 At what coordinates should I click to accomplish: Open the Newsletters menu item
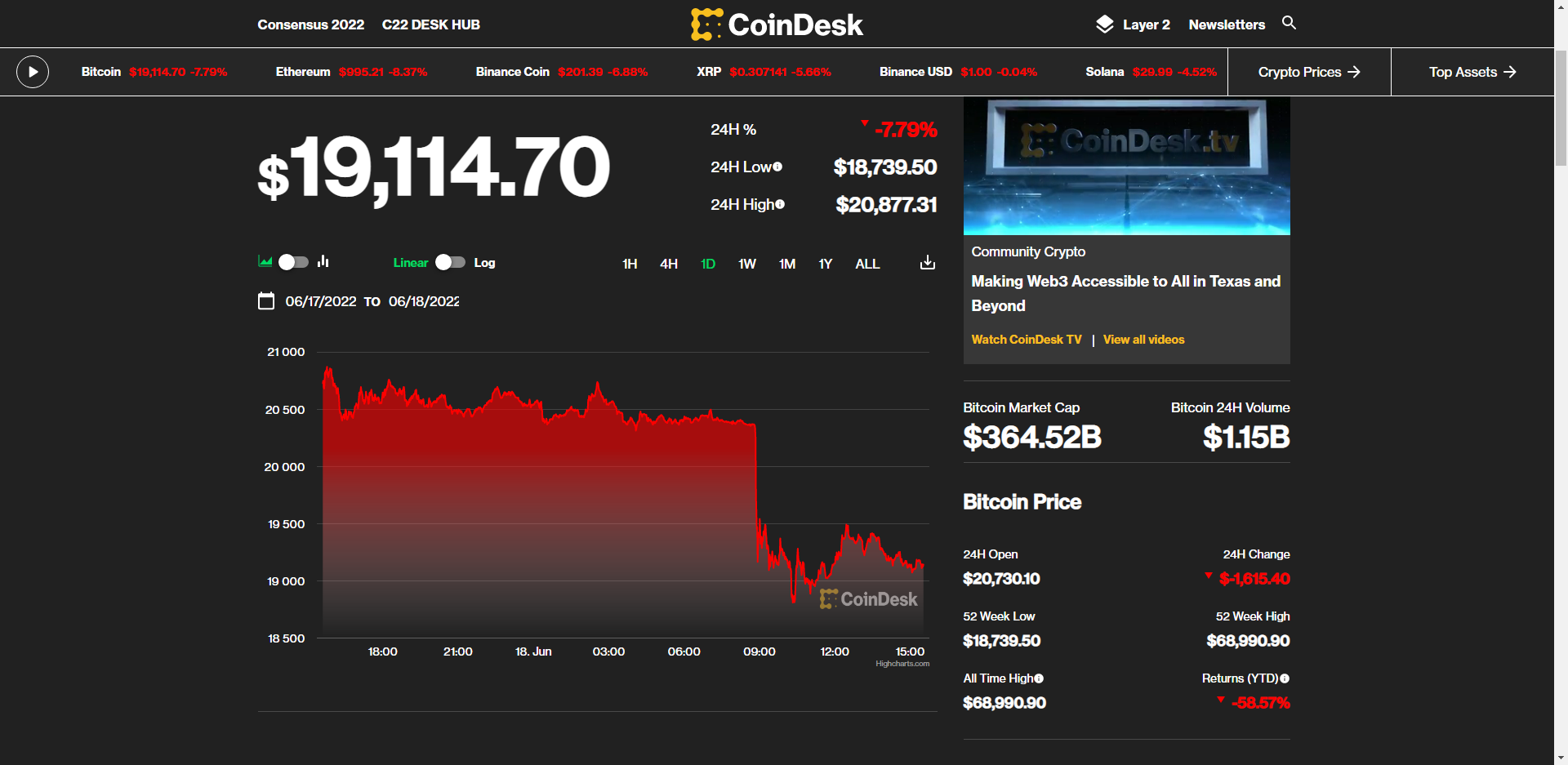pyautogui.click(x=1227, y=24)
